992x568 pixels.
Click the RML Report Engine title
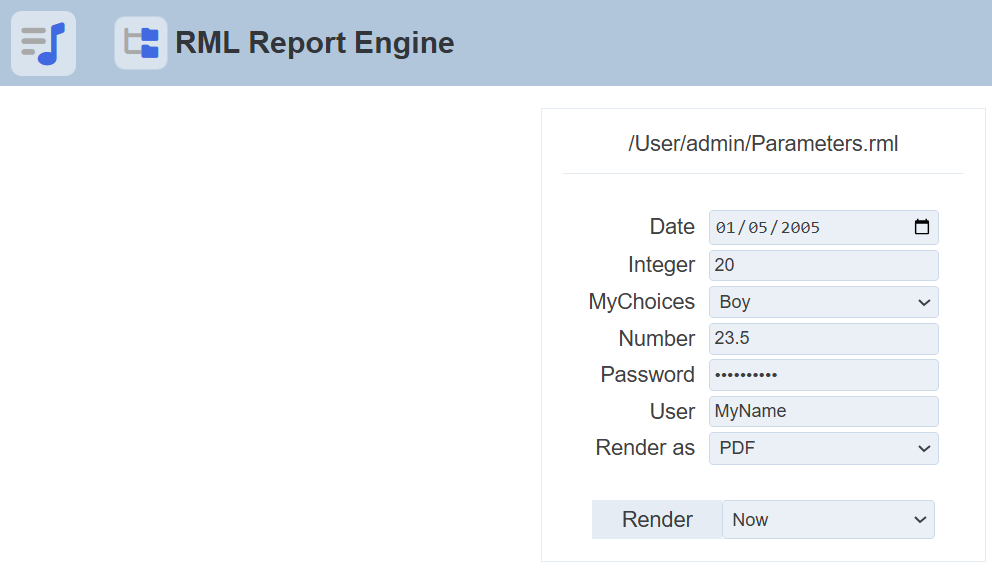click(314, 43)
